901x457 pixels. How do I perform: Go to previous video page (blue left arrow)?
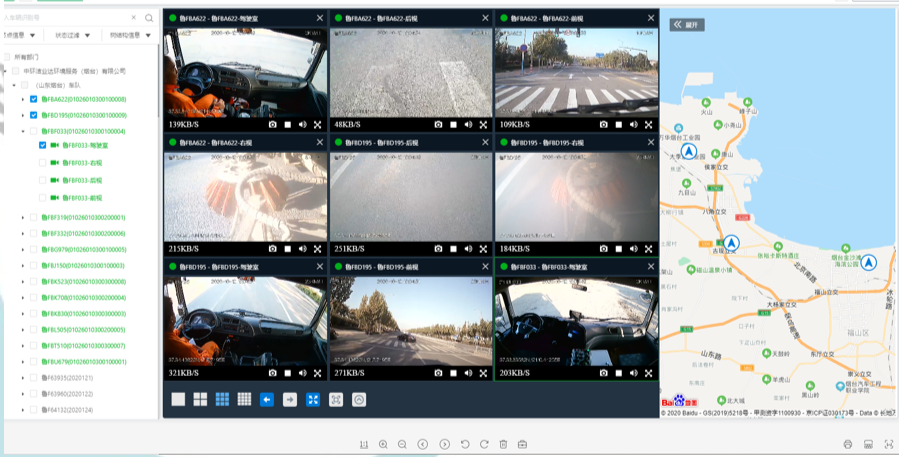coord(267,399)
